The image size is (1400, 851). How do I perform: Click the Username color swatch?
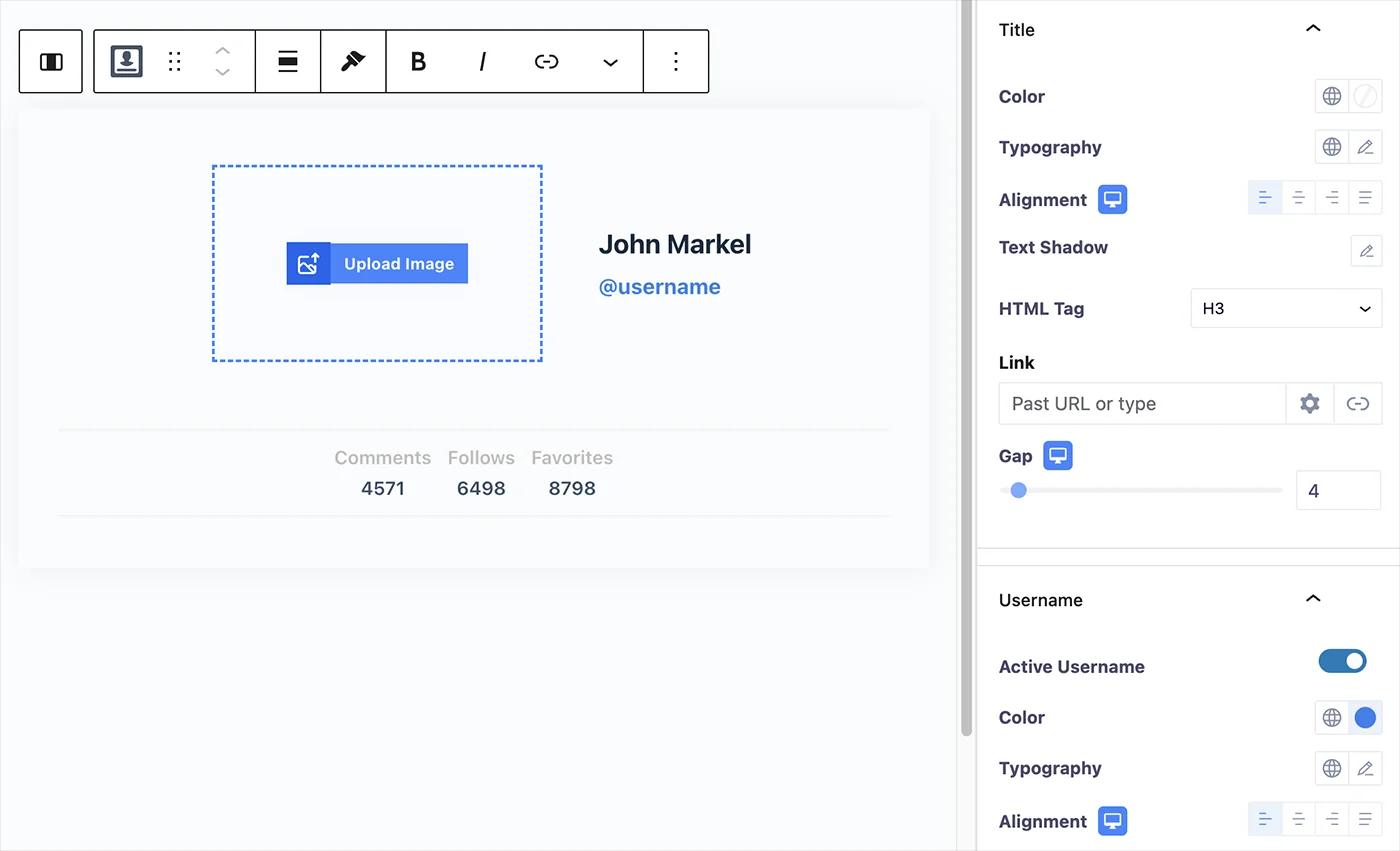[1364, 717]
